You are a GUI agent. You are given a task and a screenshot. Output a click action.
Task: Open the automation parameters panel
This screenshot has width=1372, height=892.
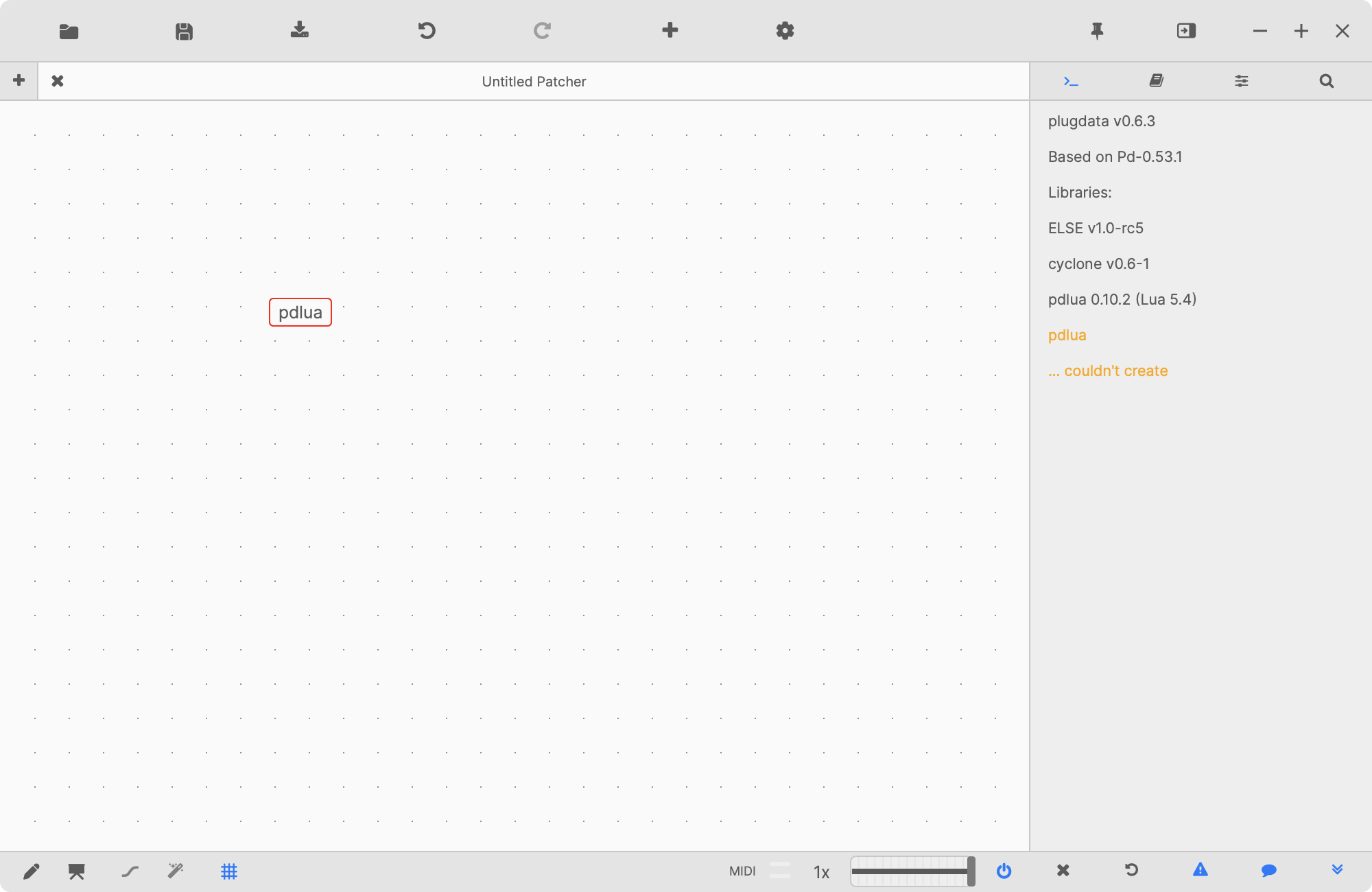pyautogui.click(x=1242, y=80)
